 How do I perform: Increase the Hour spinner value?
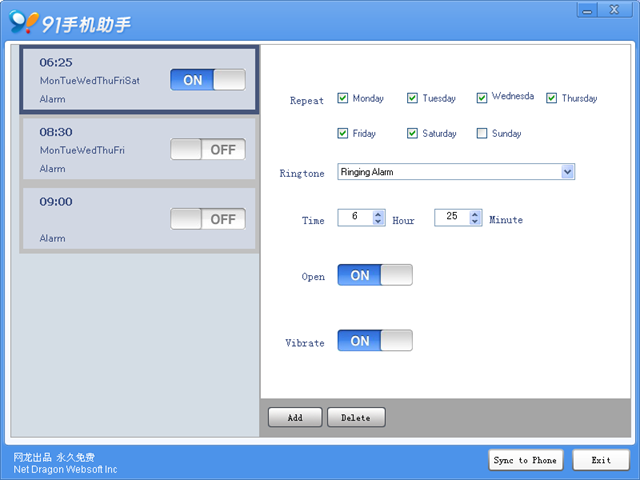[378, 214]
